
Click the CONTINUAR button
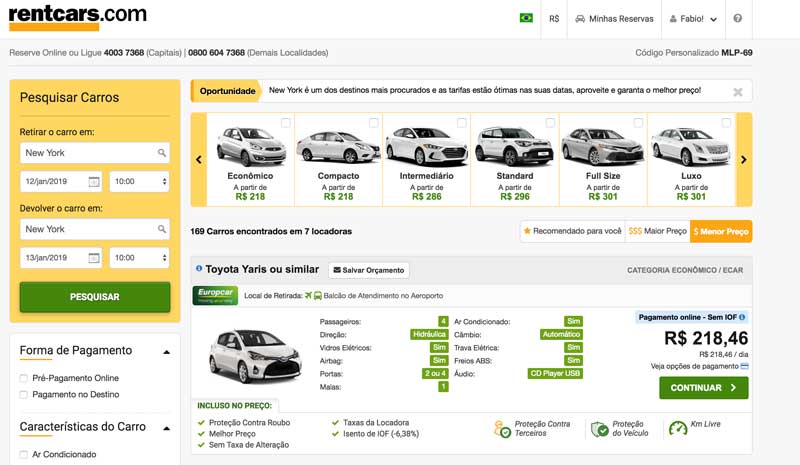(704, 388)
